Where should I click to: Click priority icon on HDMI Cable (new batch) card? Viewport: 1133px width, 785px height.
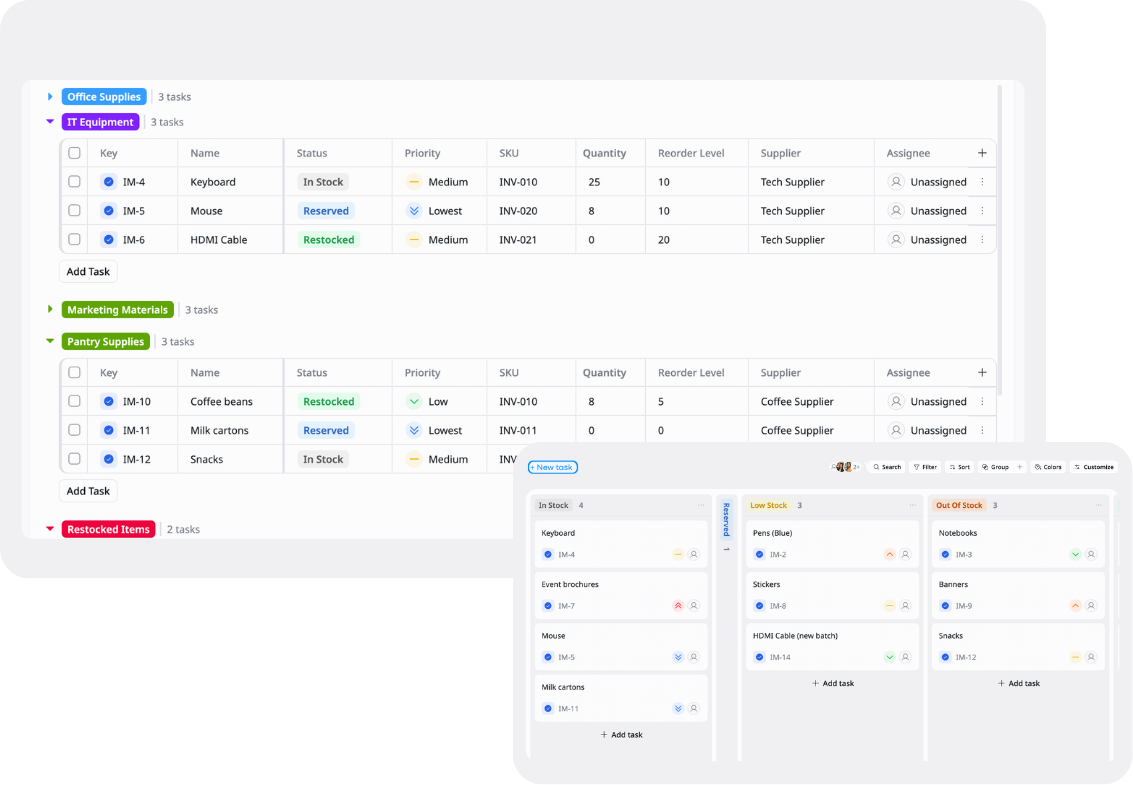click(889, 657)
